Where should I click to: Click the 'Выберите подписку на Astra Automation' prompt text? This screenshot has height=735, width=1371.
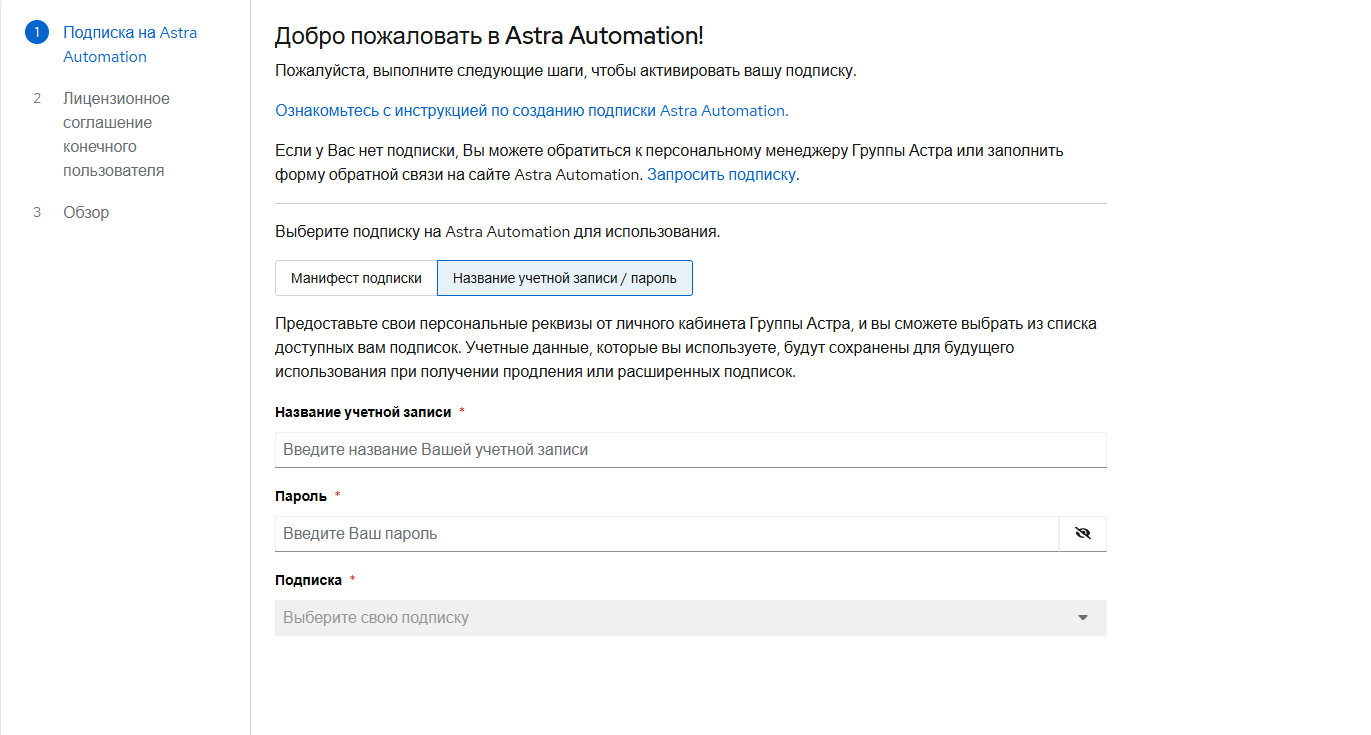(497, 232)
